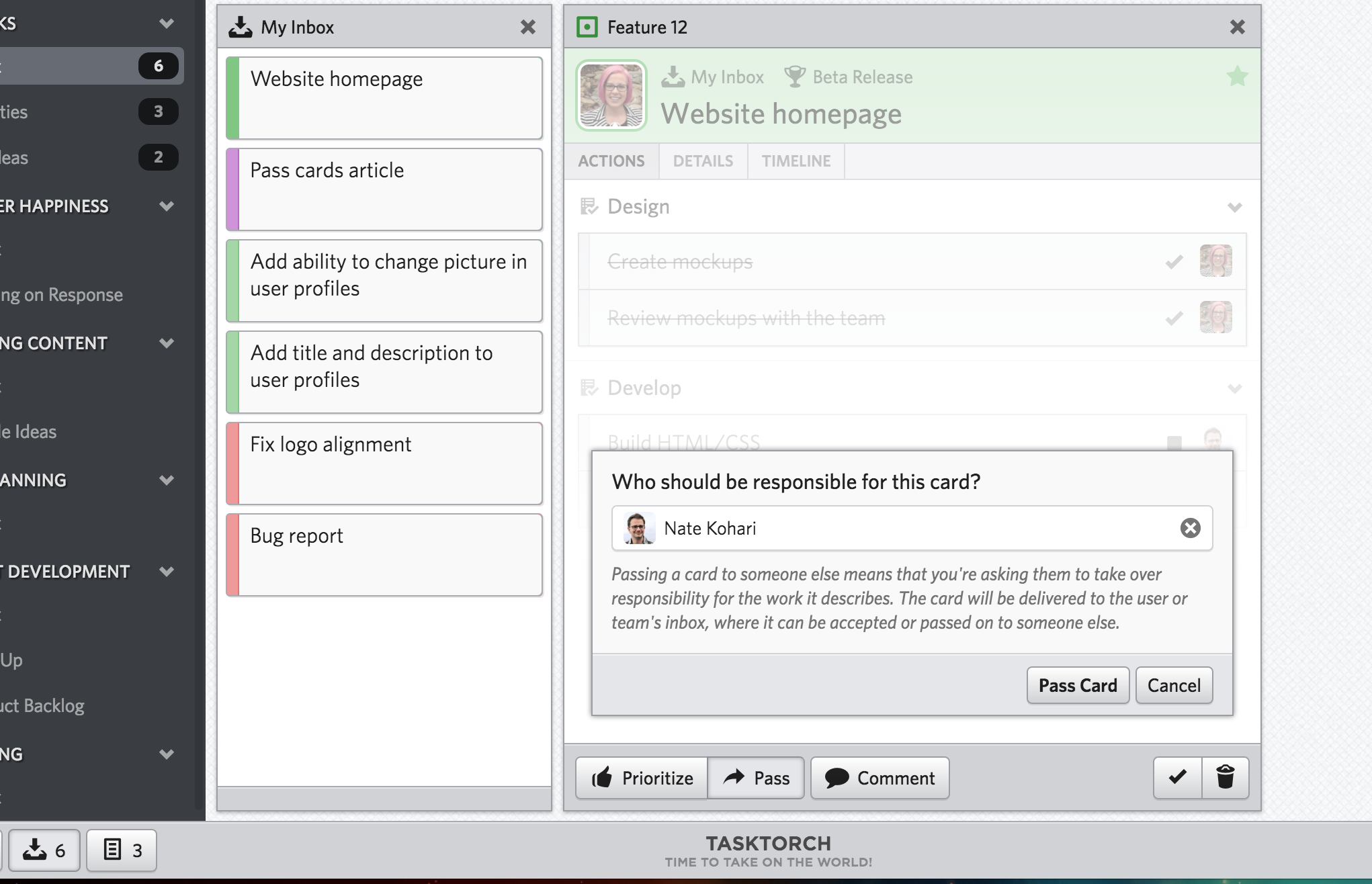This screenshot has width=1372, height=884.
Task: Switch to the TIMELINE tab
Action: 796,161
